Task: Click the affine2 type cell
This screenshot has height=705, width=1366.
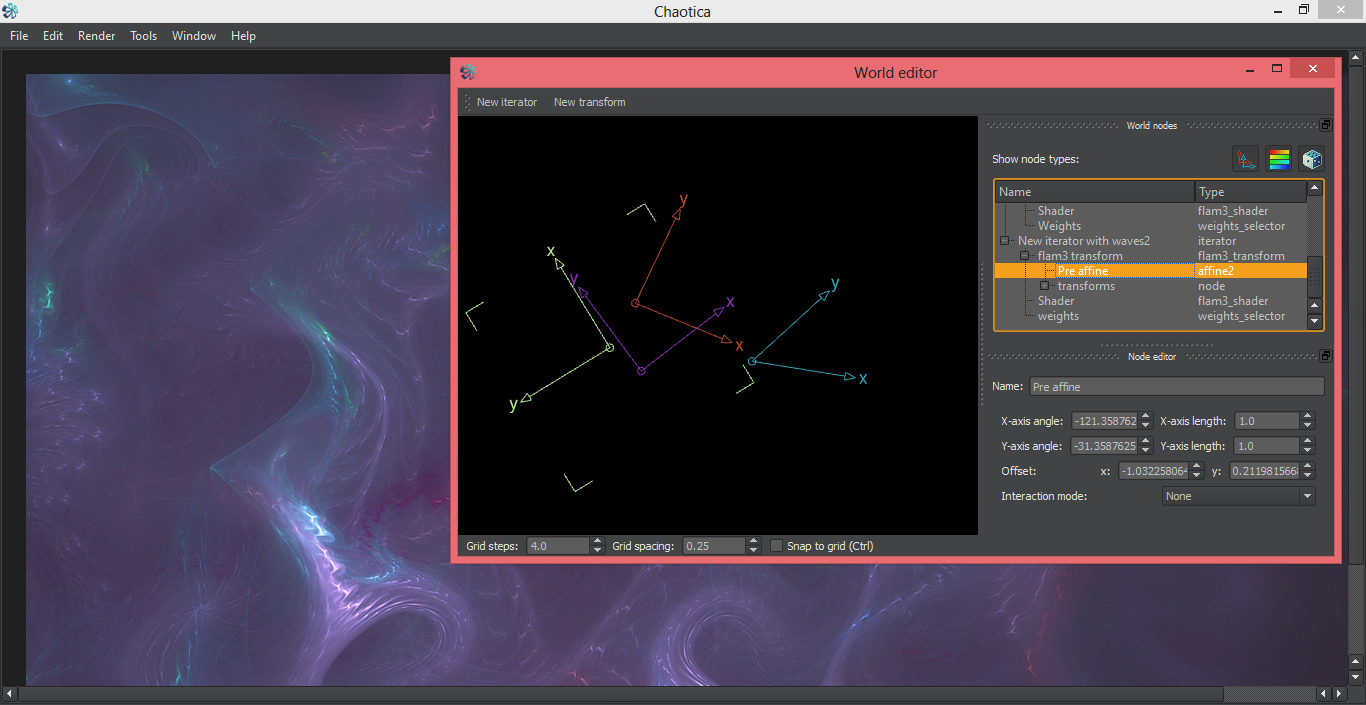Action: (x=1251, y=271)
